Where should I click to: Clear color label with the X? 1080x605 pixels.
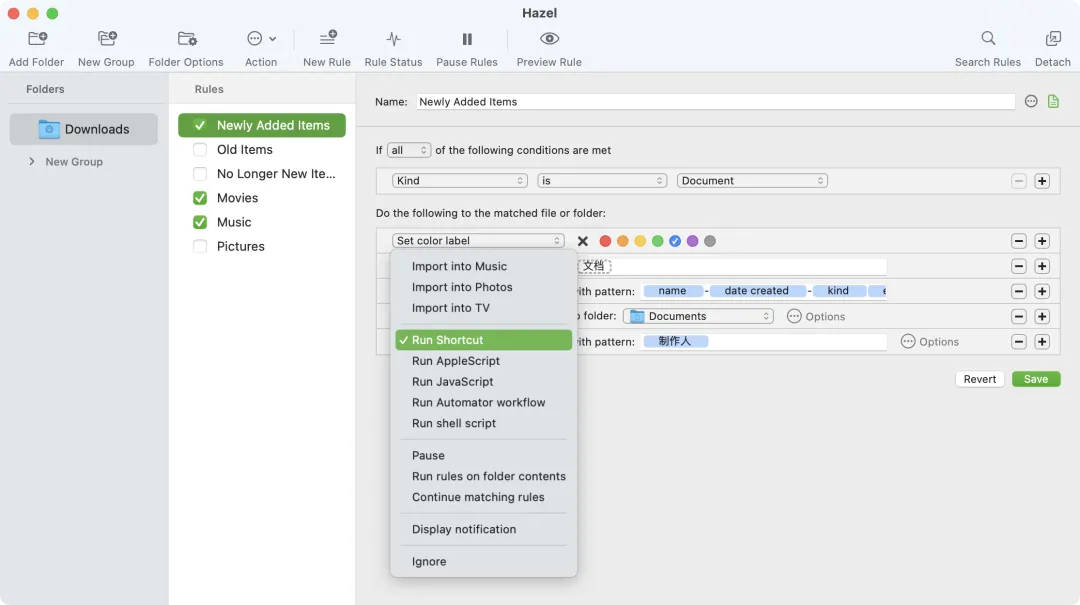pyautogui.click(x=583, y=241)
